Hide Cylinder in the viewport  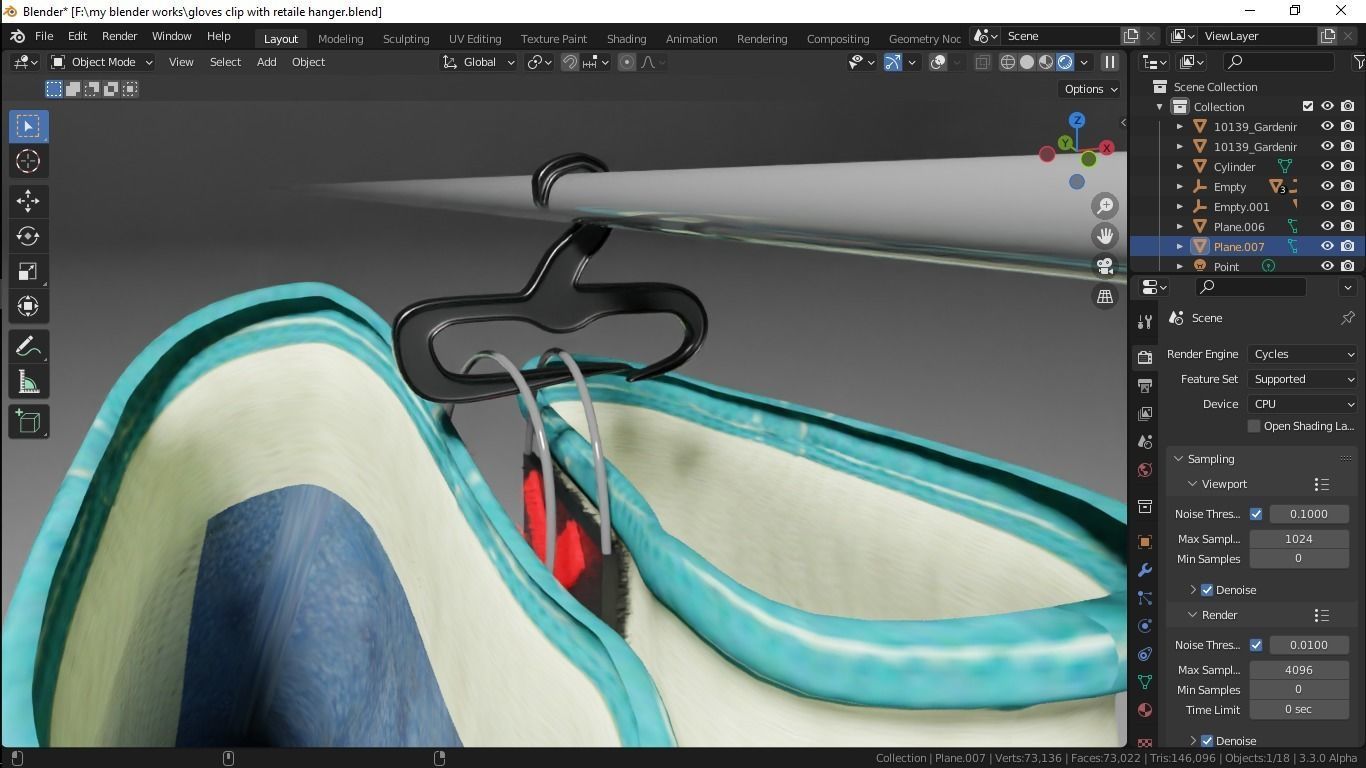(1328, 166)
